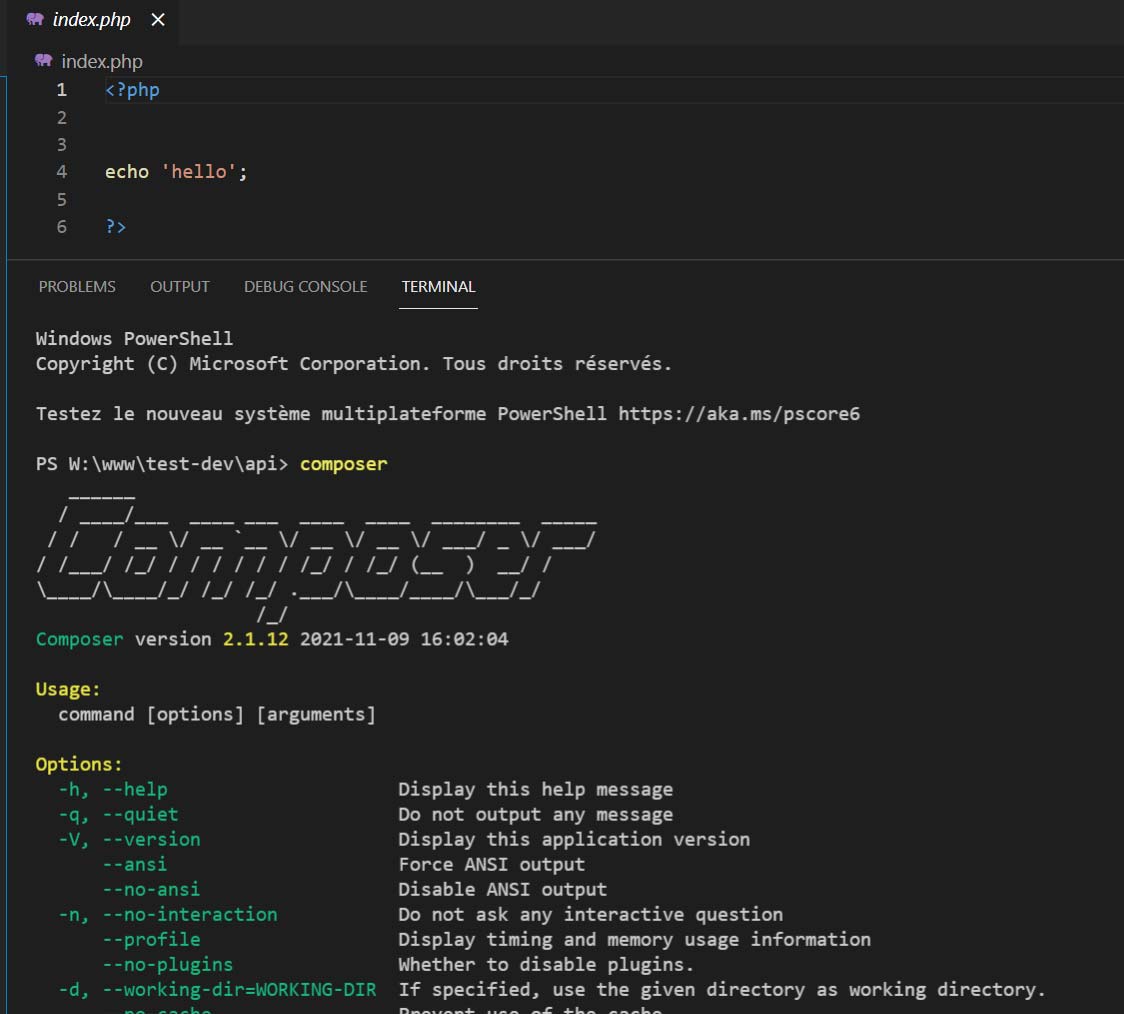
Task: Click the -n, --no-interaction option
Action: click(x=168, y=915)
